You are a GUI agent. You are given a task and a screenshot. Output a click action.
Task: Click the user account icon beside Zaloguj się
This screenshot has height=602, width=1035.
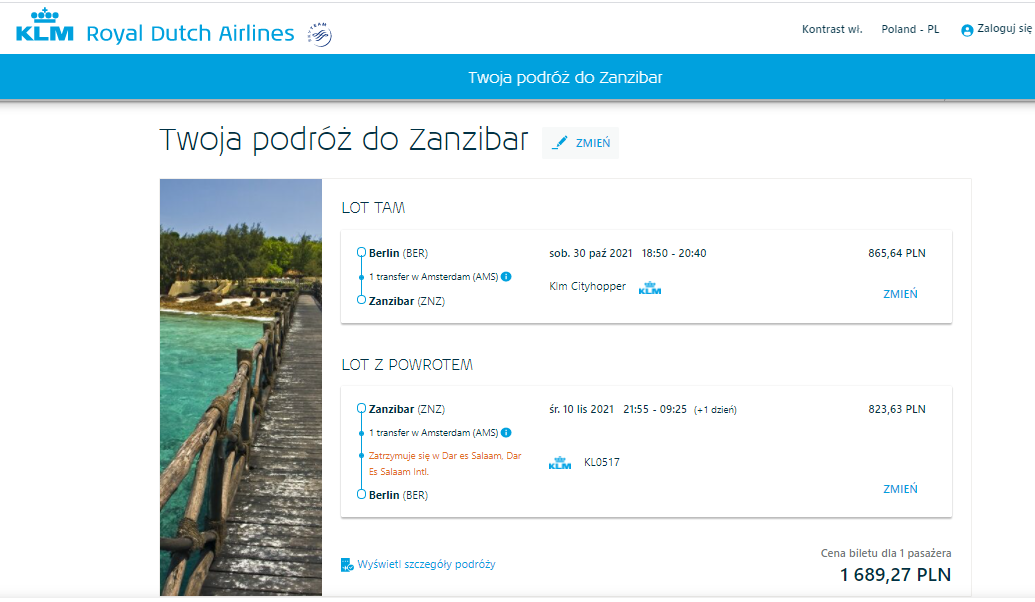[x=967, y=30]
